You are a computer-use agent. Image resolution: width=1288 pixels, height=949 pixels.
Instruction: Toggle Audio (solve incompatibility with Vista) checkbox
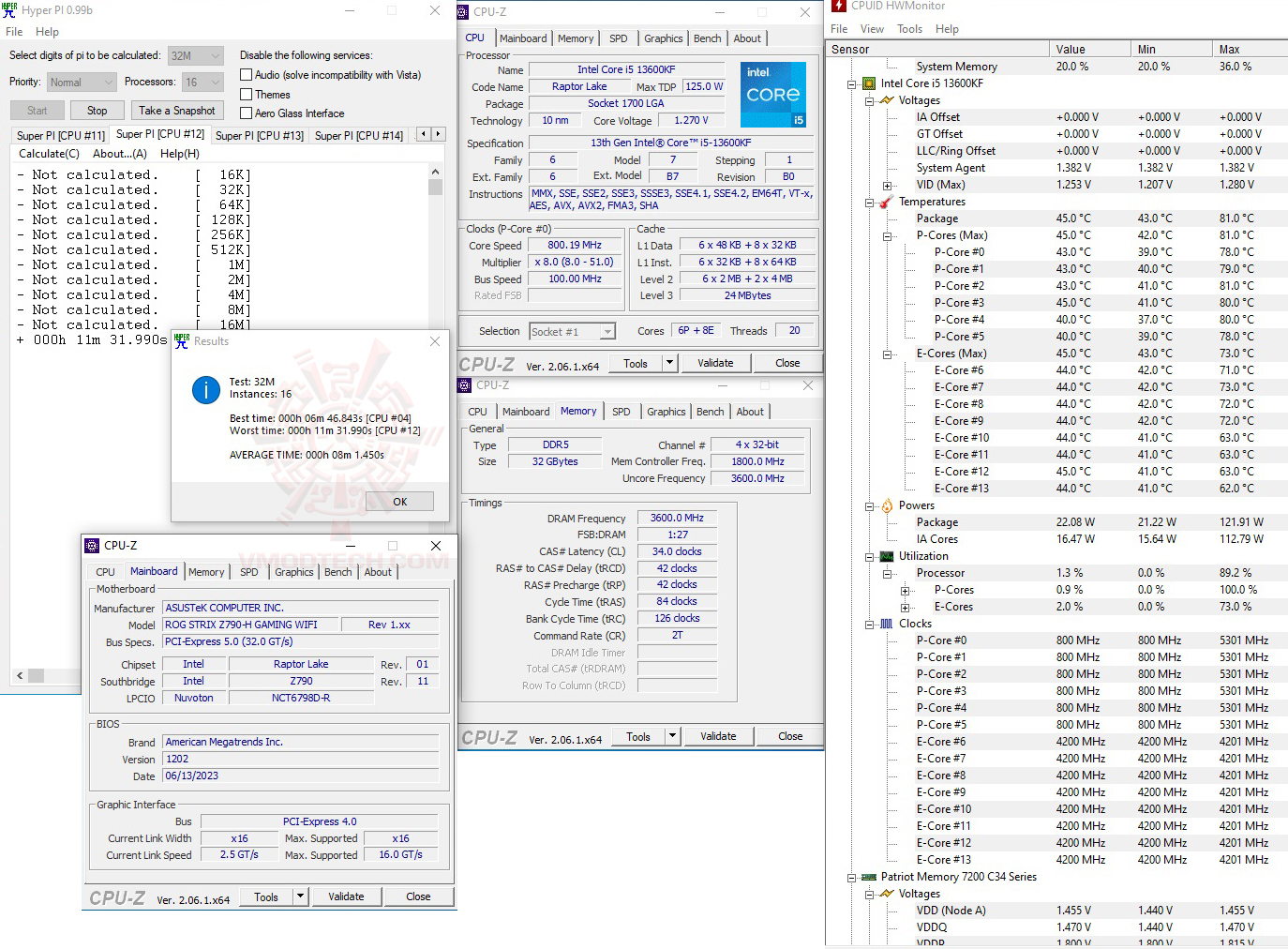click(x=247, y=75)
